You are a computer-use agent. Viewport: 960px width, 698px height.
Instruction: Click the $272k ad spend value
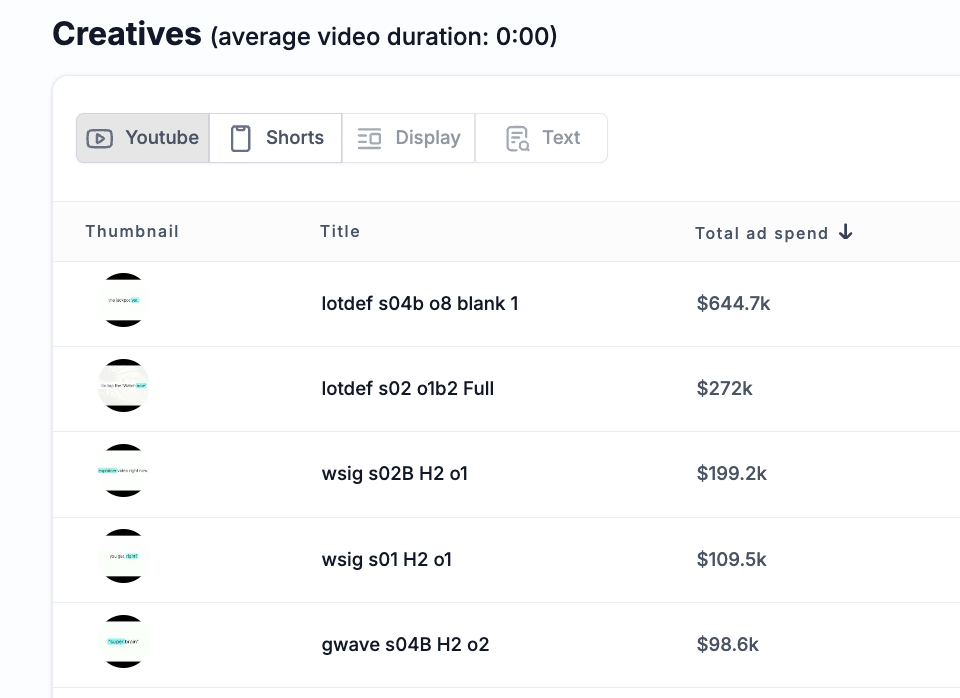tap(724, 388)
